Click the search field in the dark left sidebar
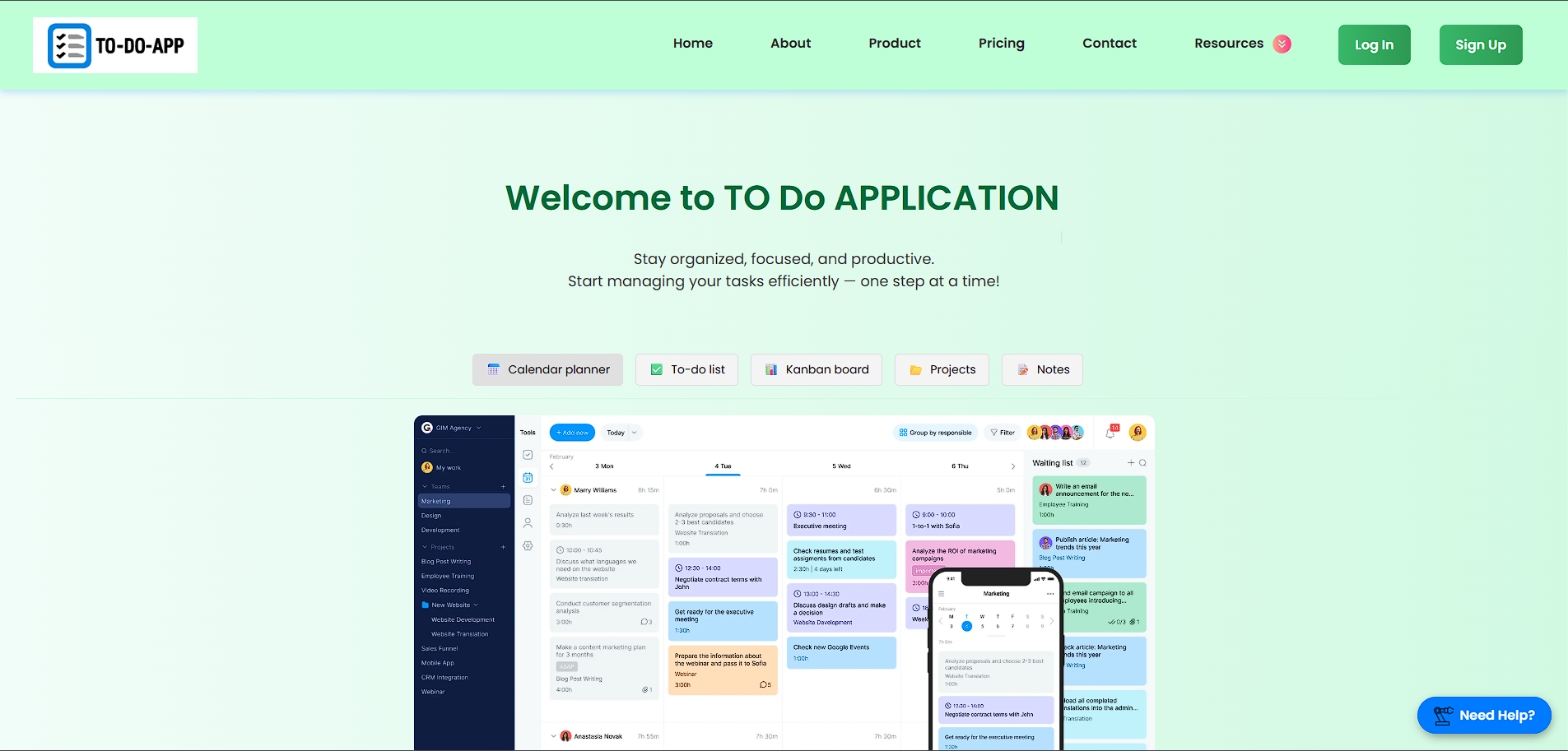Viewport: 1568px width, 751px height. pos(444,450)
